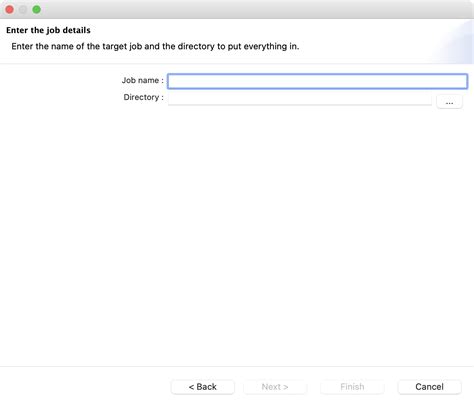The width and height of the screenshot is (474, 408).
Task: Click the greyed-out minimize window button
Action: click(23, 9)
